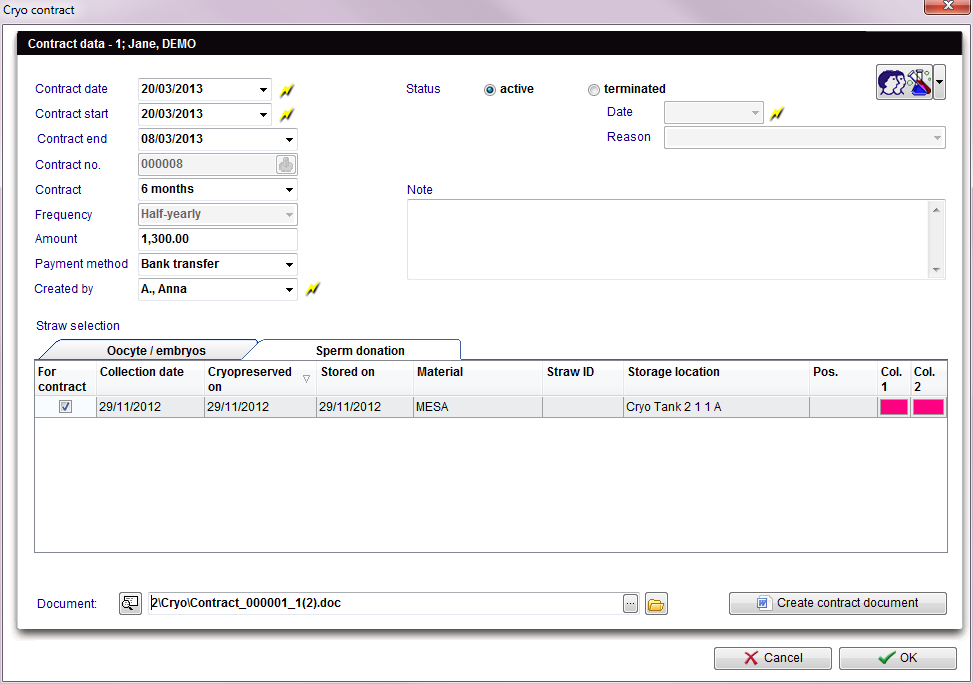Confirm with the OK button

coord(897,658)
